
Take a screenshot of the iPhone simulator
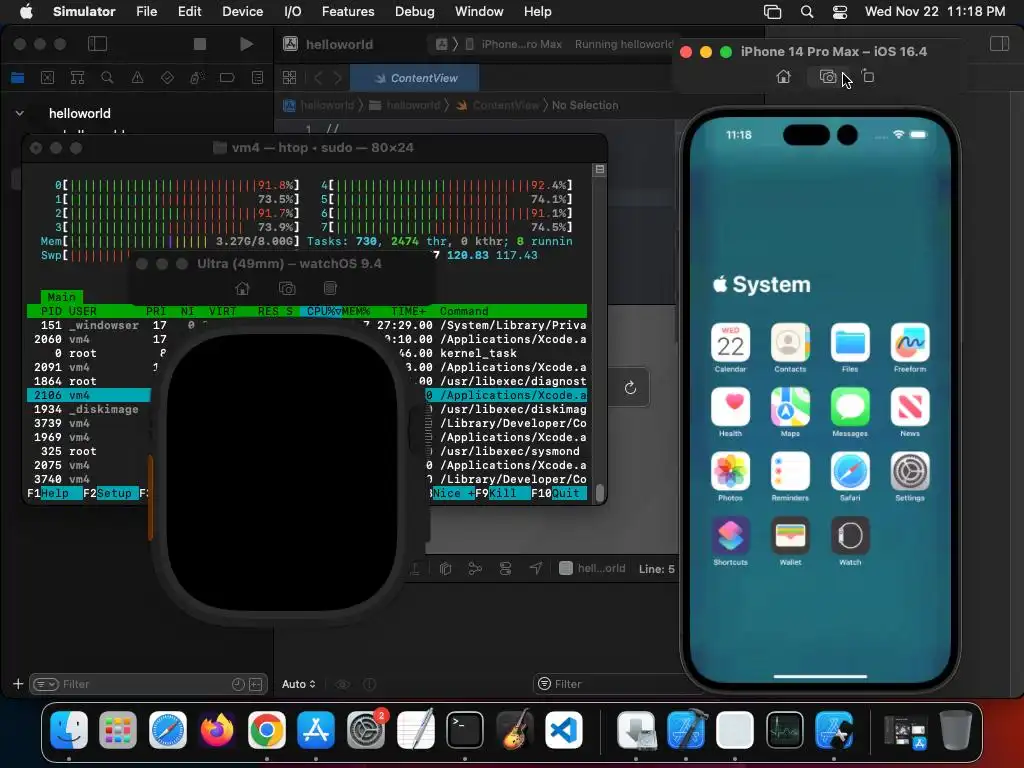[x=827, y=77]
